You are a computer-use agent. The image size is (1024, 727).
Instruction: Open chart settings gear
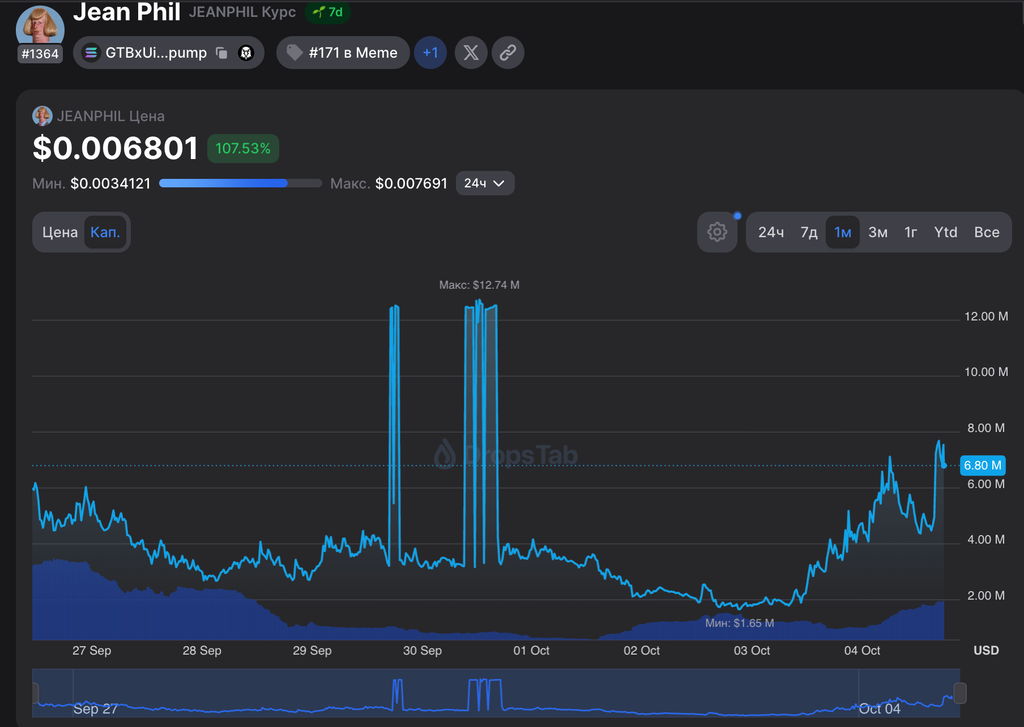point(717,232)
